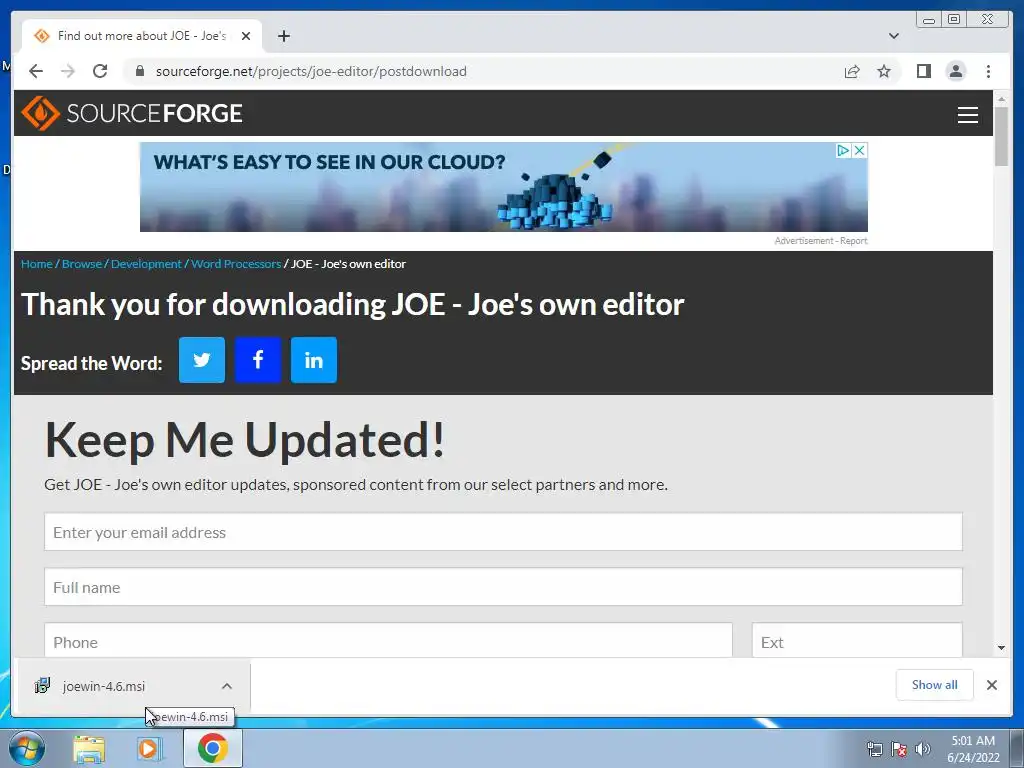The width and height of the screenshot is (1024, 768).
Task: Open a new browser tab
Action: click(x=283, y=36)
